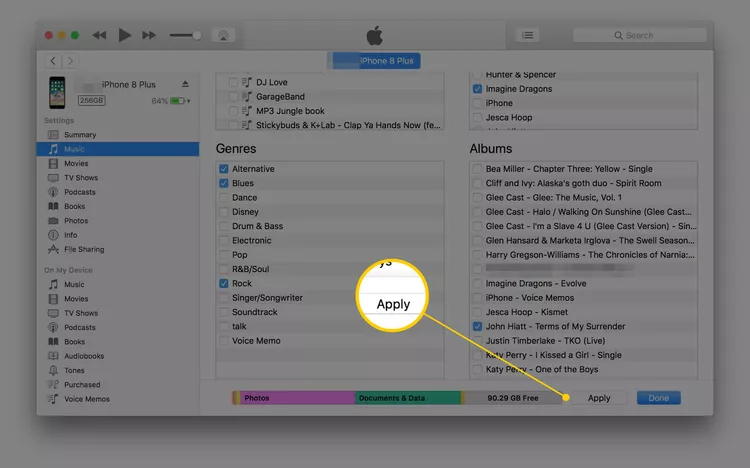750x468 pixels.
Task: Click the fast forward next track button
Action: click(x=149, y=35)
